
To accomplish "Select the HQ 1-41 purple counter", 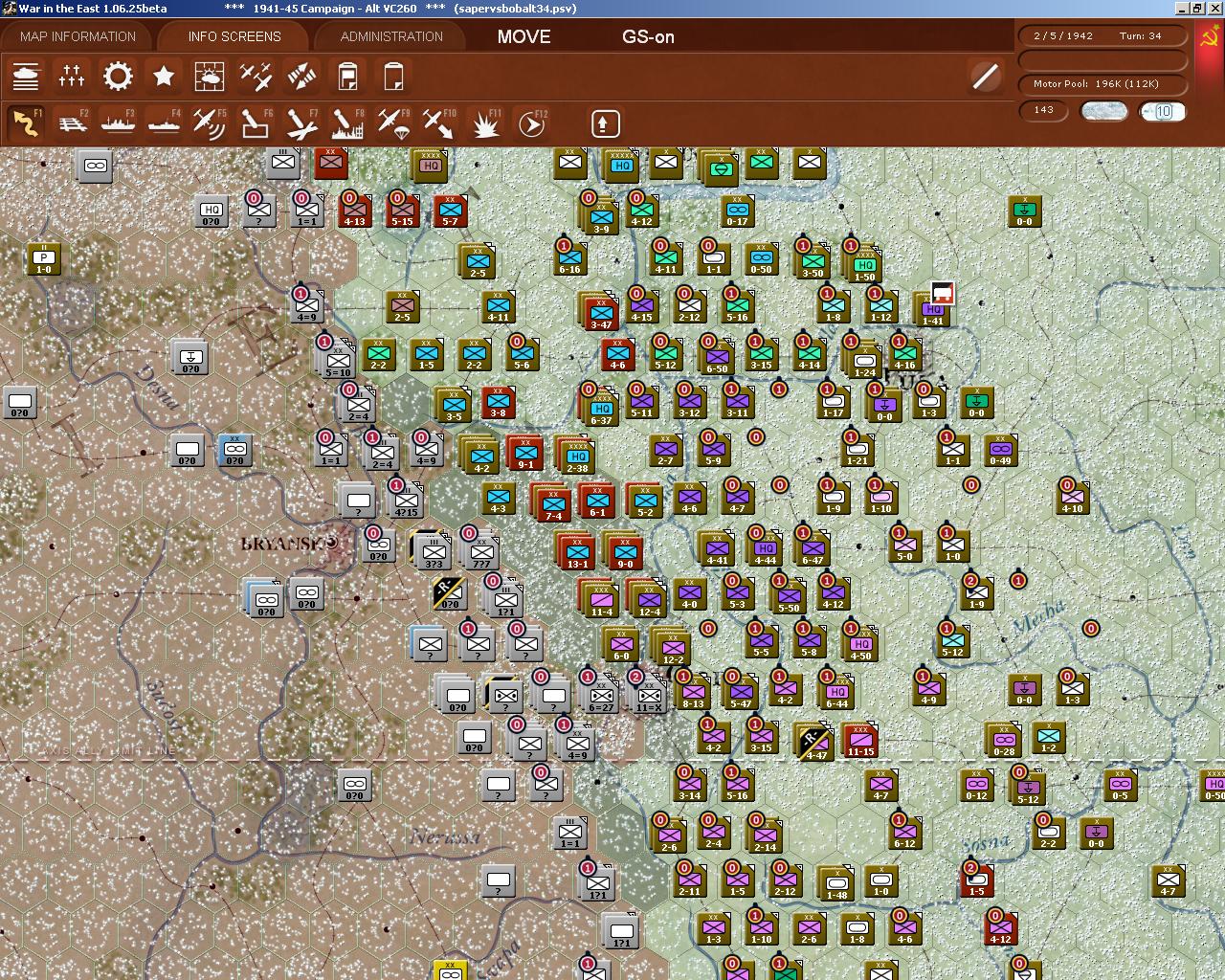I will [933, 308].
